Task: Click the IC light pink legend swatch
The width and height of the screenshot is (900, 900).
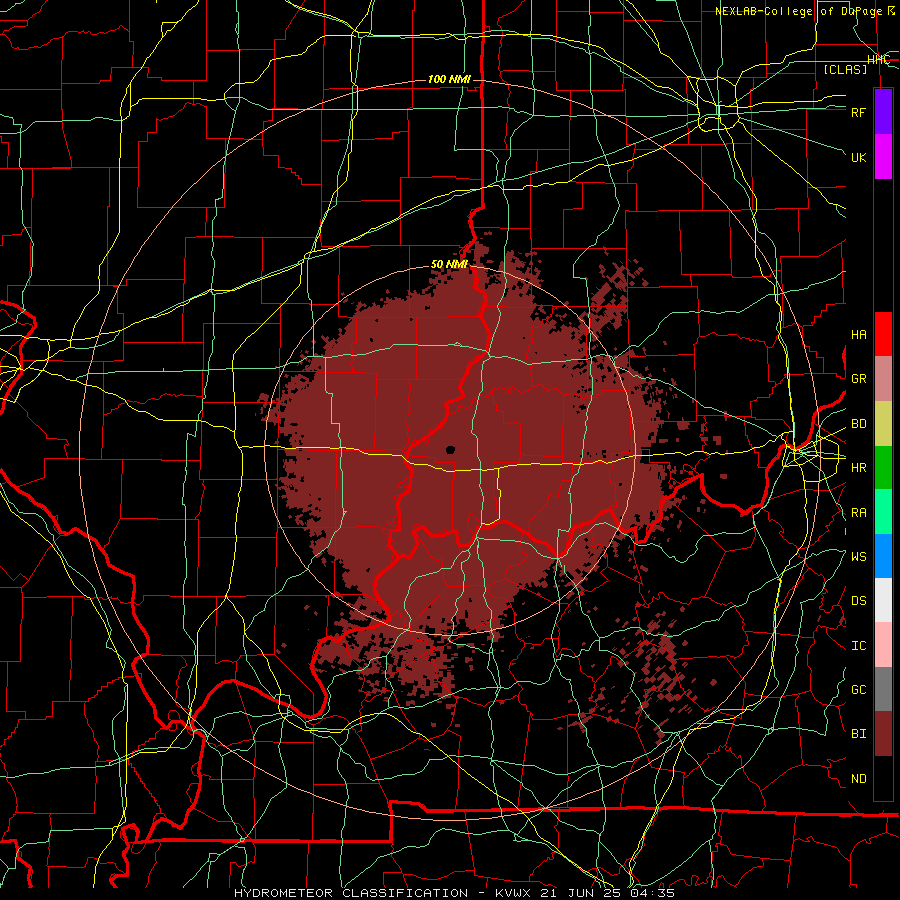Action: coord(883,645)
